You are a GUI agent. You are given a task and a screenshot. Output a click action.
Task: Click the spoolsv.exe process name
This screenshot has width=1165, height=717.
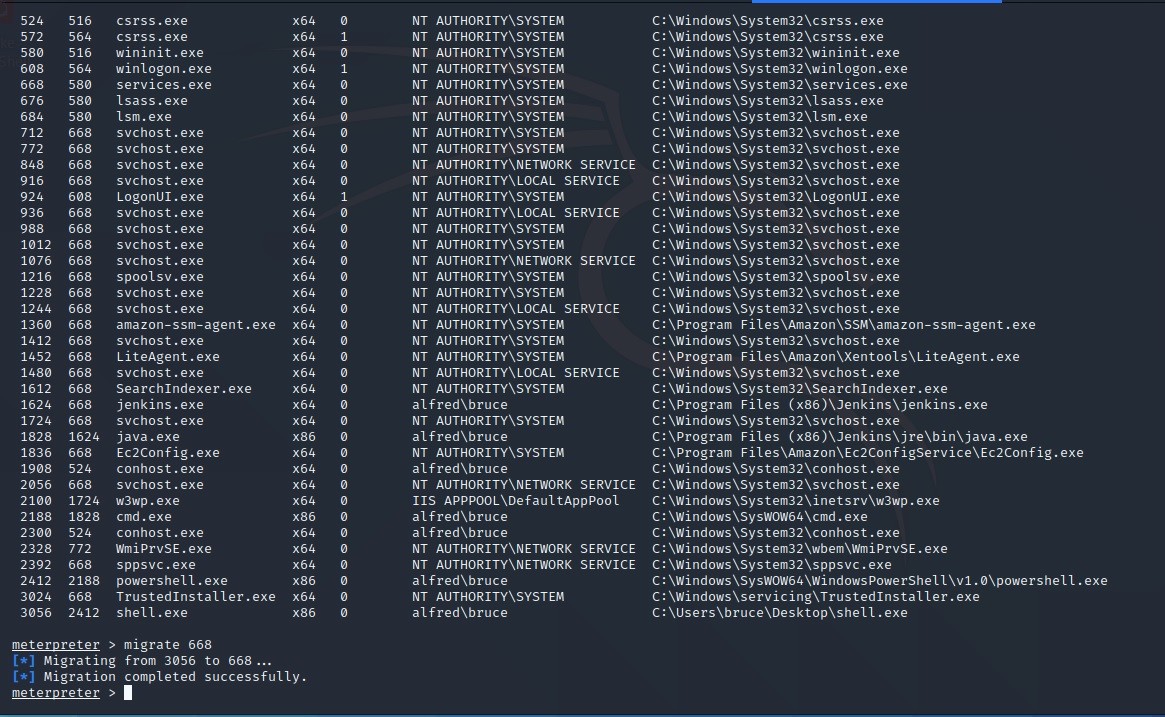pyautogui.click(x=159, y=277)
